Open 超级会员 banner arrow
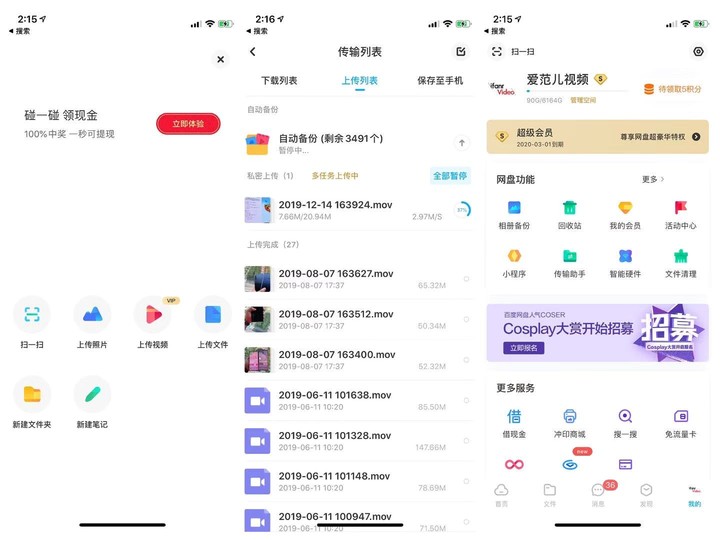Viewport: 720px width, 540px height. pyautogui.click(x=696, y=137)
